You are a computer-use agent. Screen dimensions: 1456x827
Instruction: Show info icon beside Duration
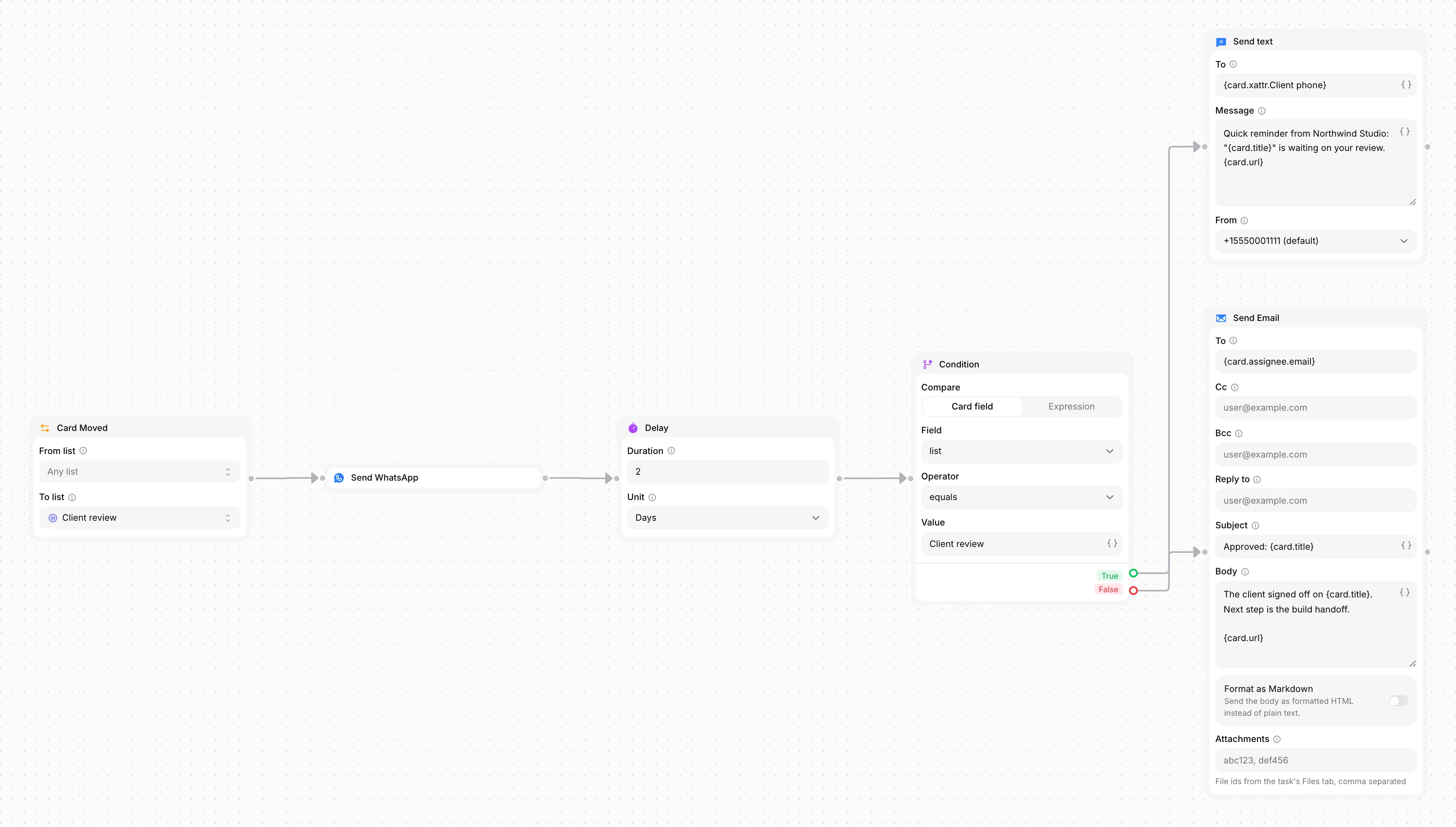tap(671, 450)
